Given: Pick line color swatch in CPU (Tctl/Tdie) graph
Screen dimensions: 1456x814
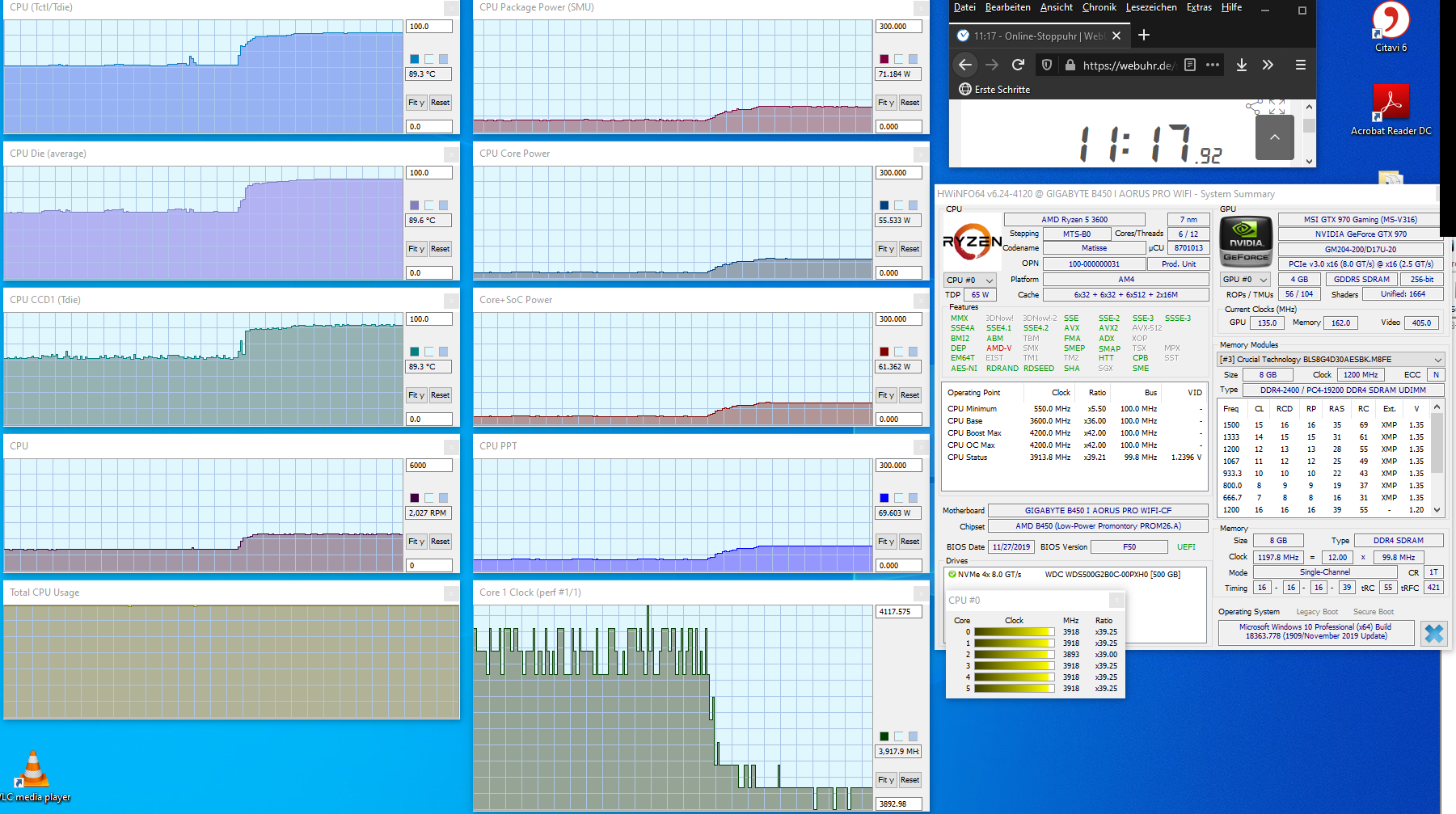Looking at the screenshot, I should coord(415,59).
